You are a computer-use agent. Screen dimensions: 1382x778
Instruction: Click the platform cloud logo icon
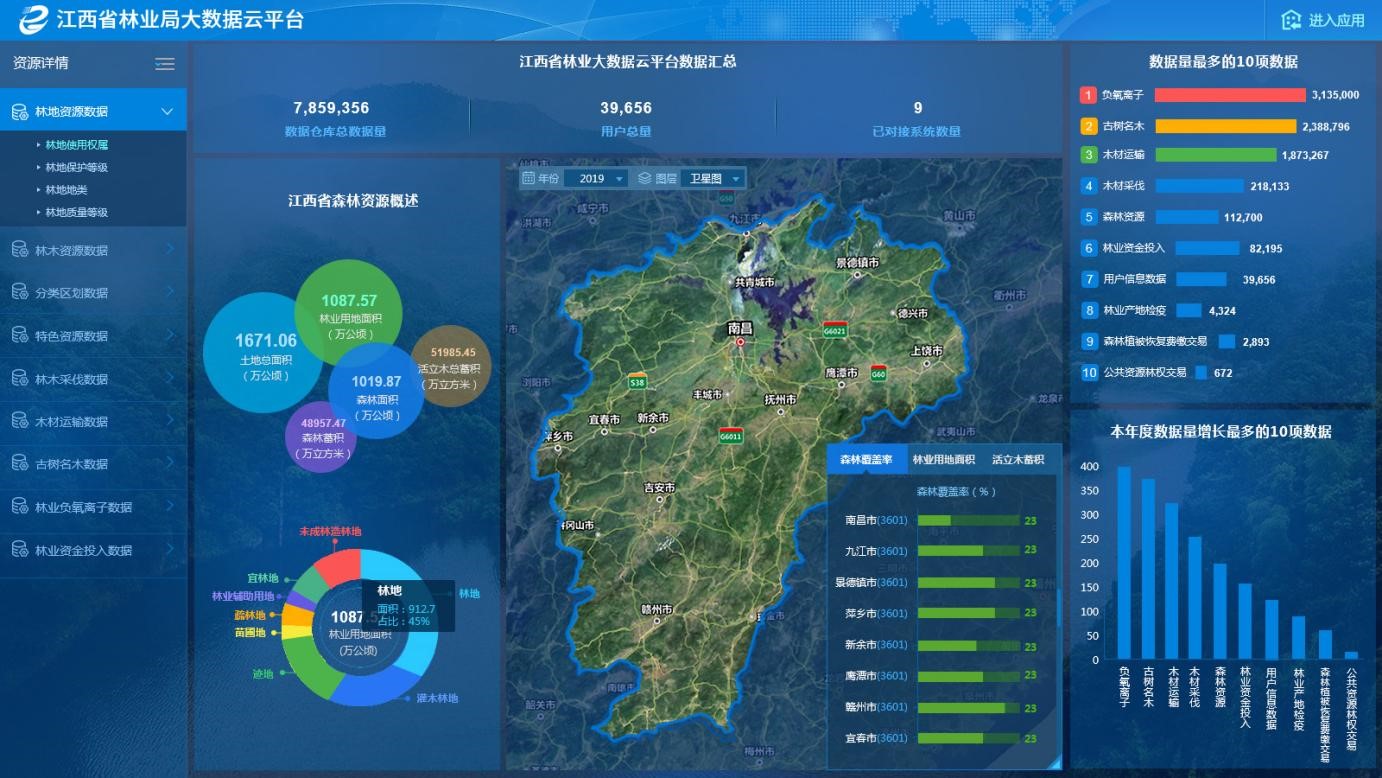(x=33, y=19)
